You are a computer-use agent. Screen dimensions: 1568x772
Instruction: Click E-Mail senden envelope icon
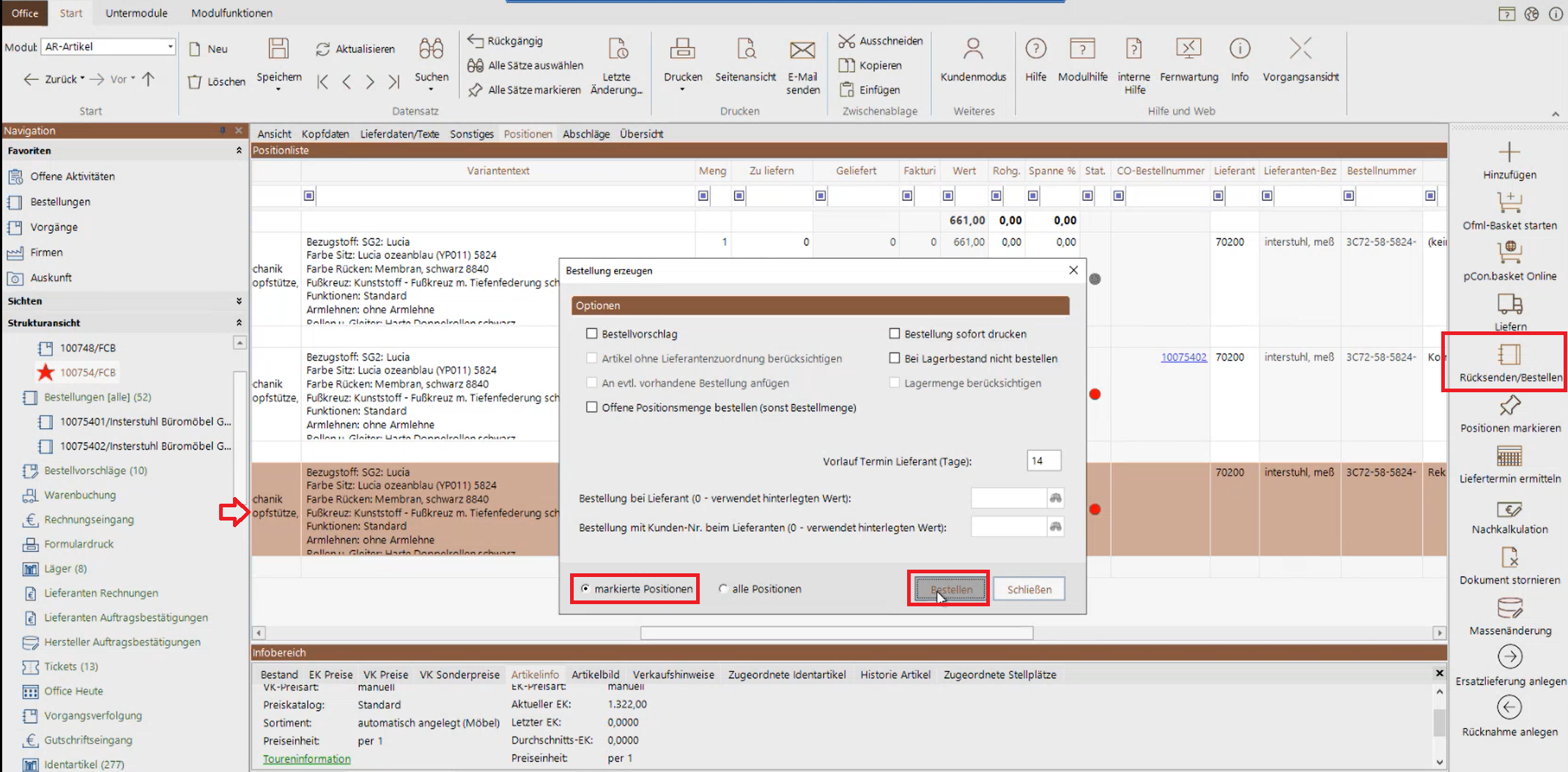[802, 50]
